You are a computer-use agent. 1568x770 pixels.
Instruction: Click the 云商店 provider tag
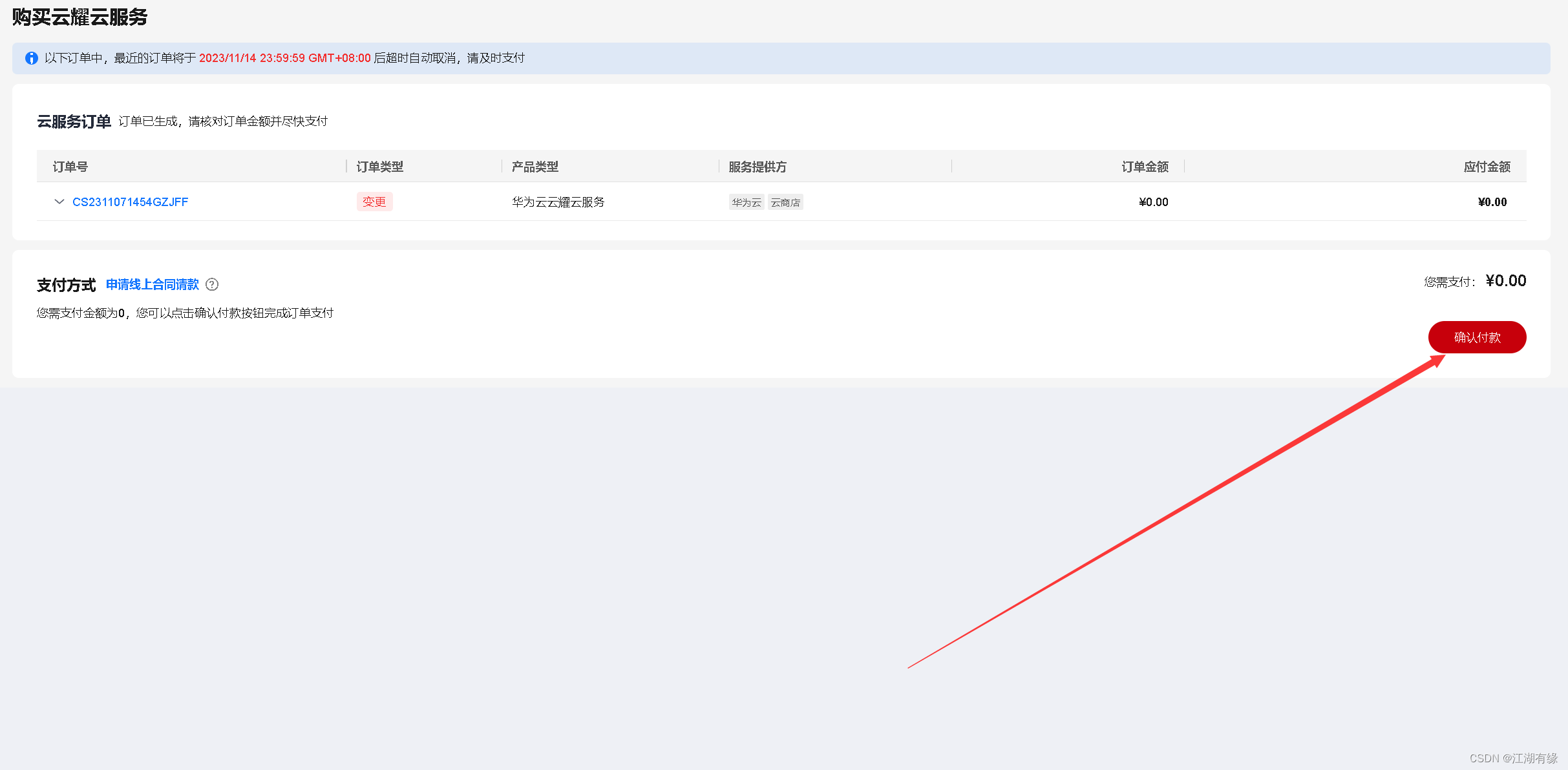click(x=785, y=202)
